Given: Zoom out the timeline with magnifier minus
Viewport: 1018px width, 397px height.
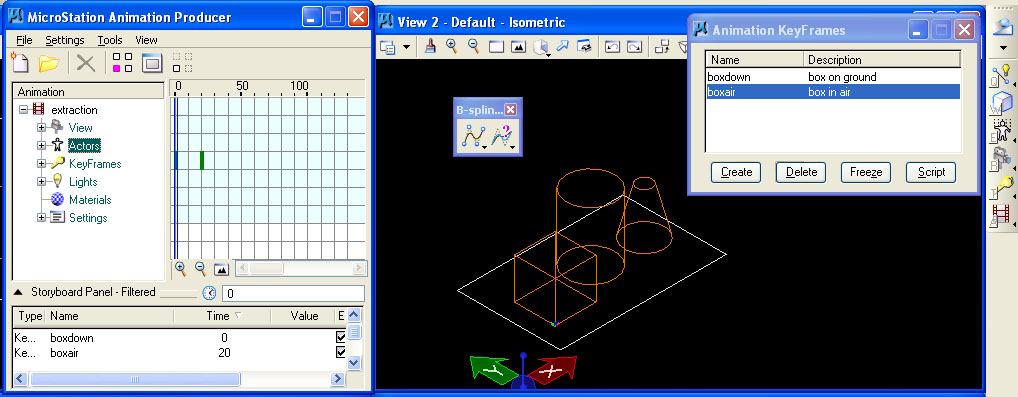Looking at the screenshot, I should click(201, 268).
